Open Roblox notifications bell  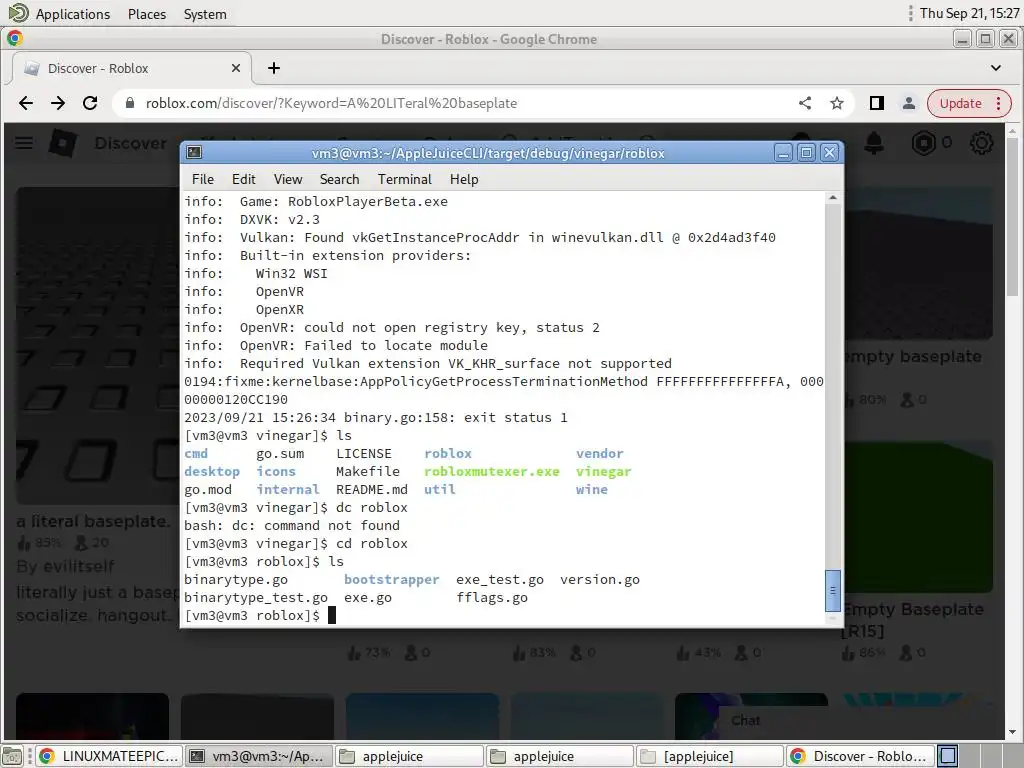click(874, 143)
